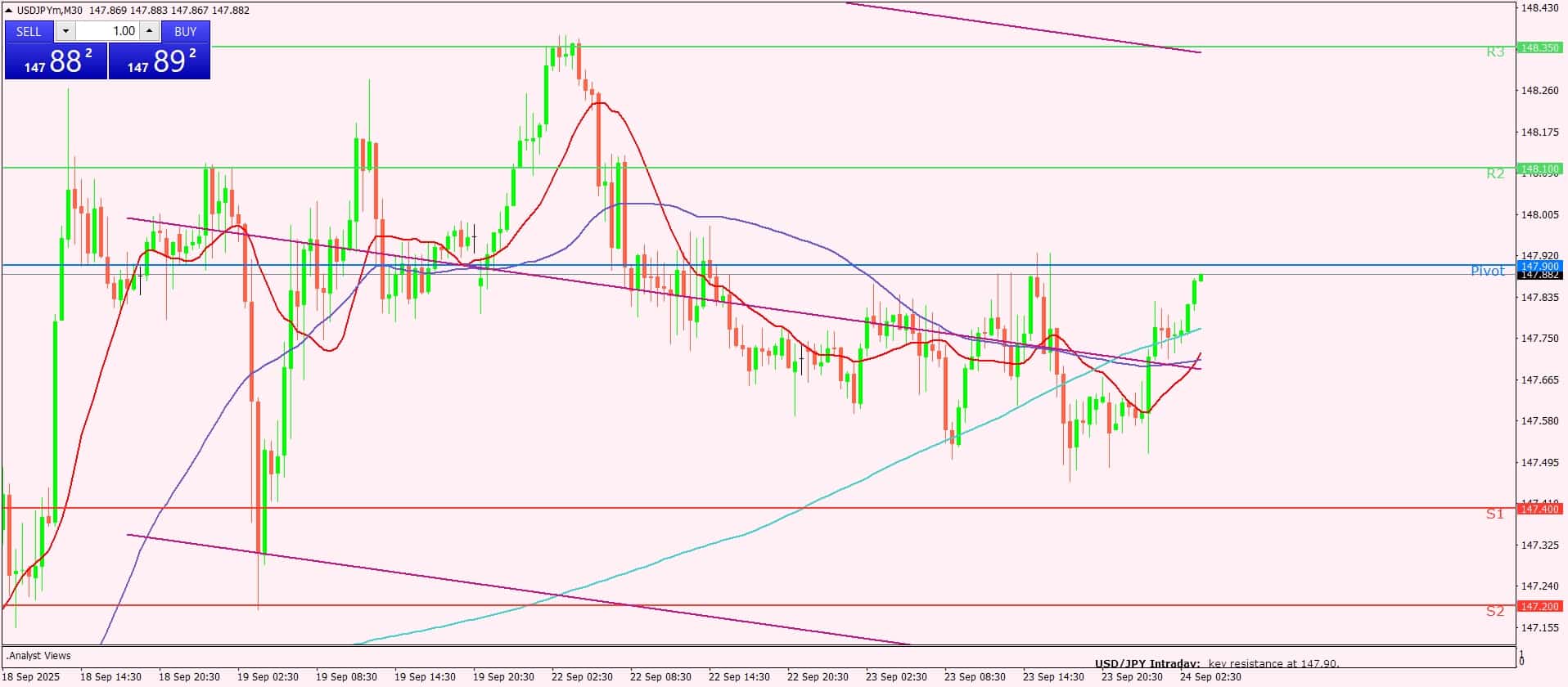Click the 18 Sep 20:30 time label
The height and width of the screenshot is (687, 1568).
point(189,677)
